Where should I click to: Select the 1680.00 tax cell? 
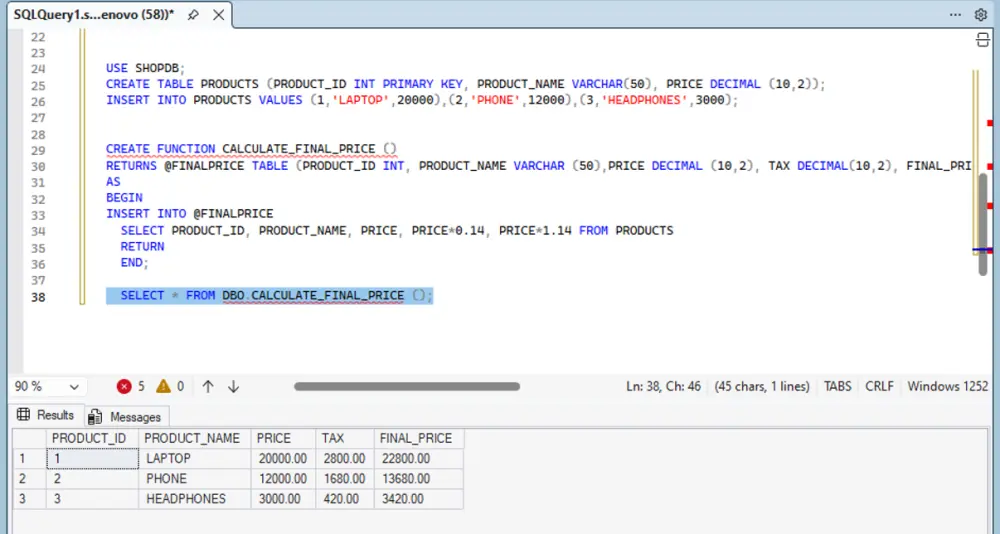[344, 478]
